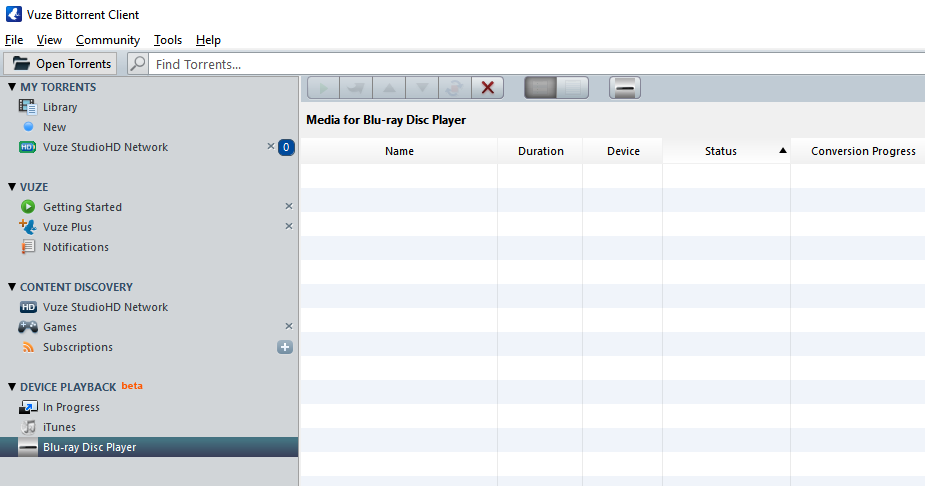Click the refresh/retry toolbar button
The height and width of the screenshot is (486, 925).
coord(455,88)
